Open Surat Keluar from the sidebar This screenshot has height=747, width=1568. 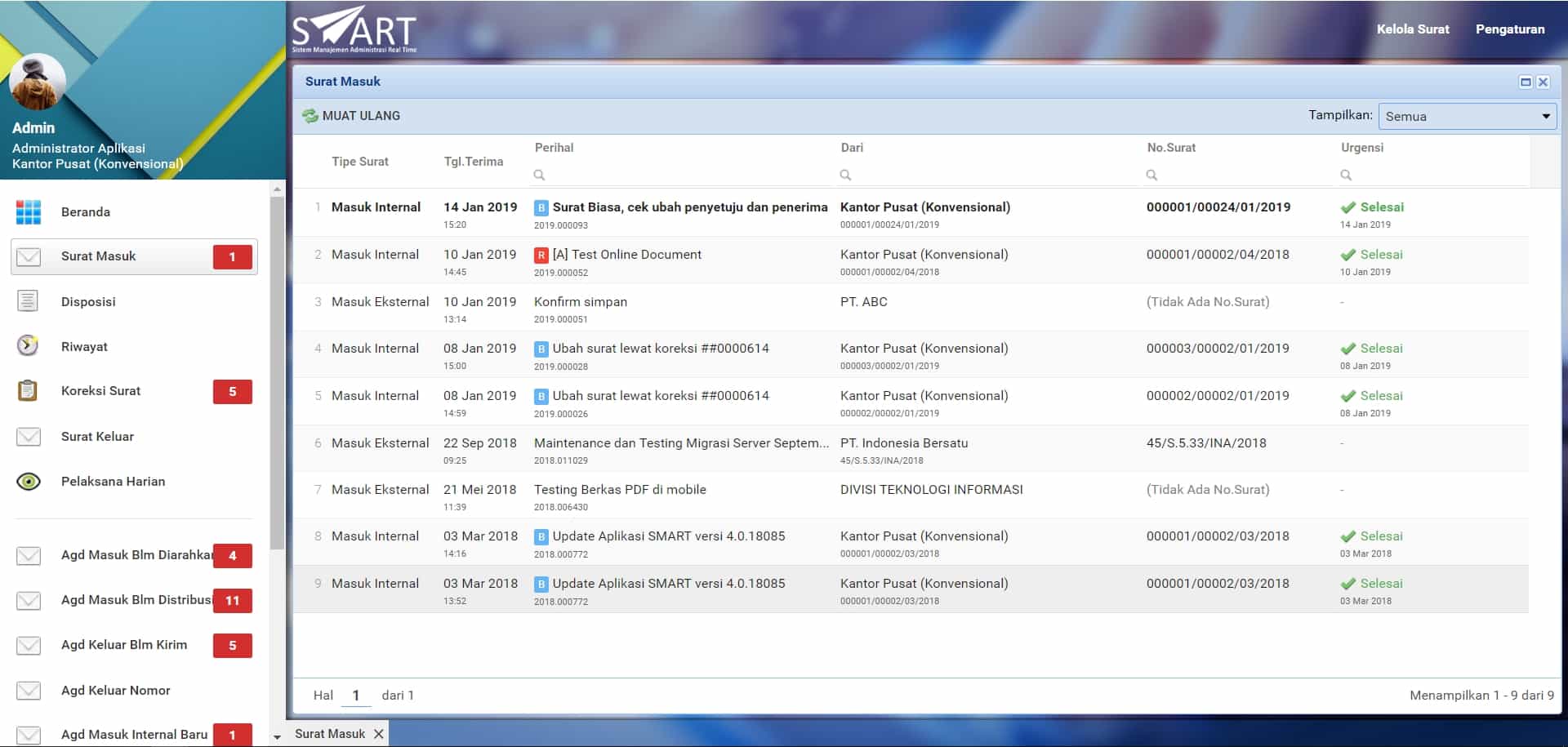coord(97,437)
